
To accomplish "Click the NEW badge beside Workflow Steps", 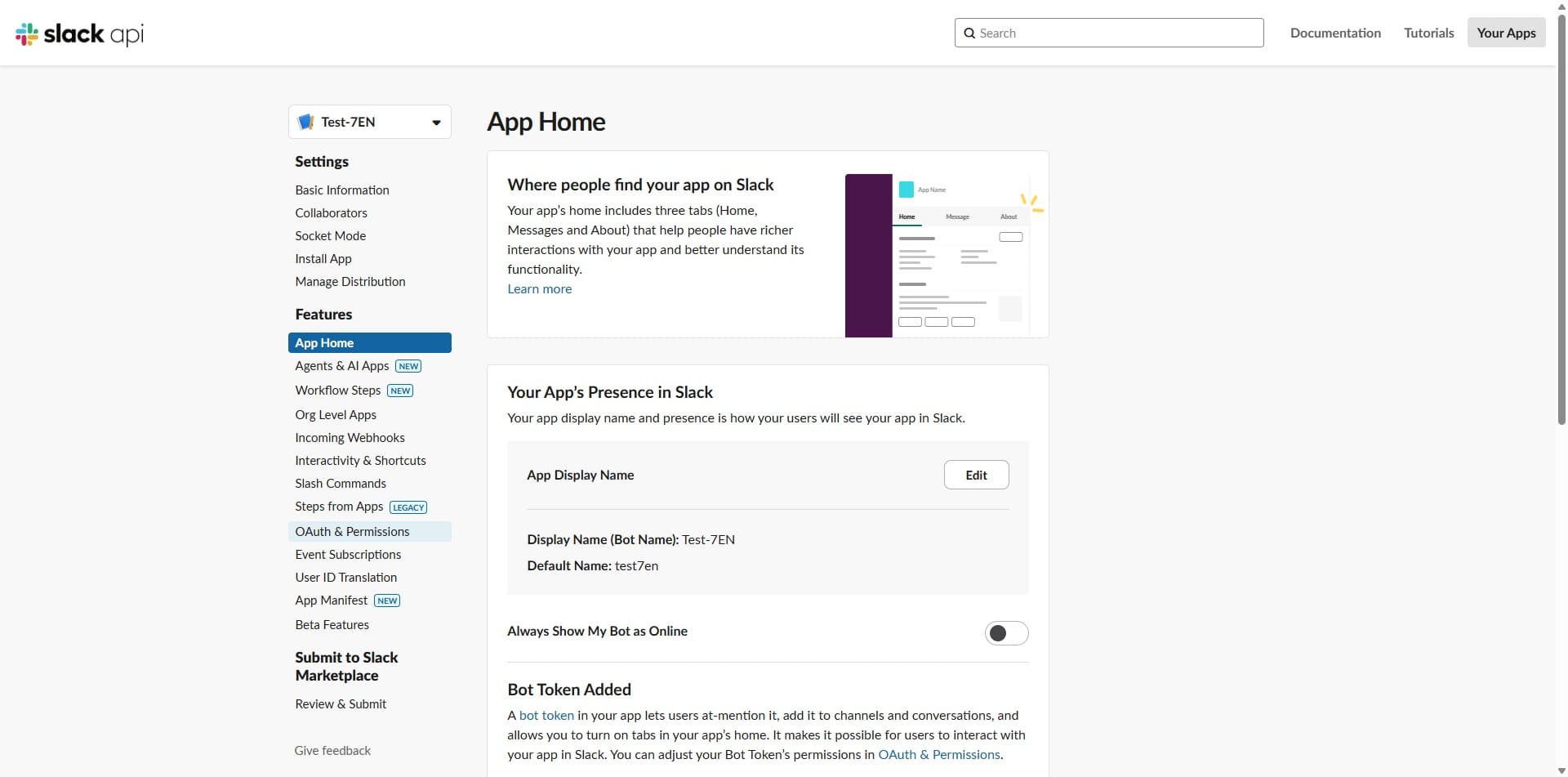I will (x=400, y=391).
